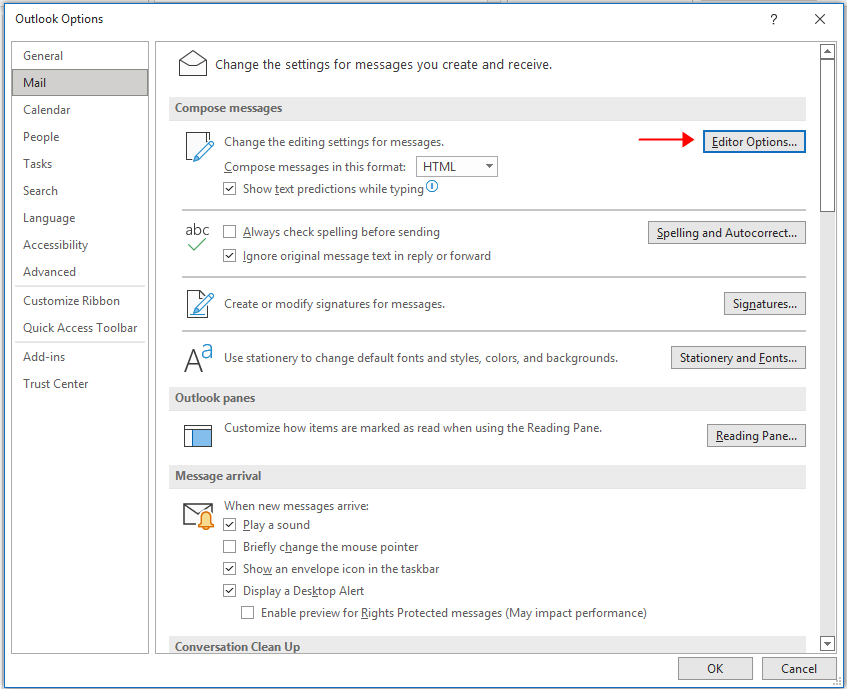The width and height of the screenshot is (847, 689).
Task: Disable Show text predictions while typing
Action: 230,188
